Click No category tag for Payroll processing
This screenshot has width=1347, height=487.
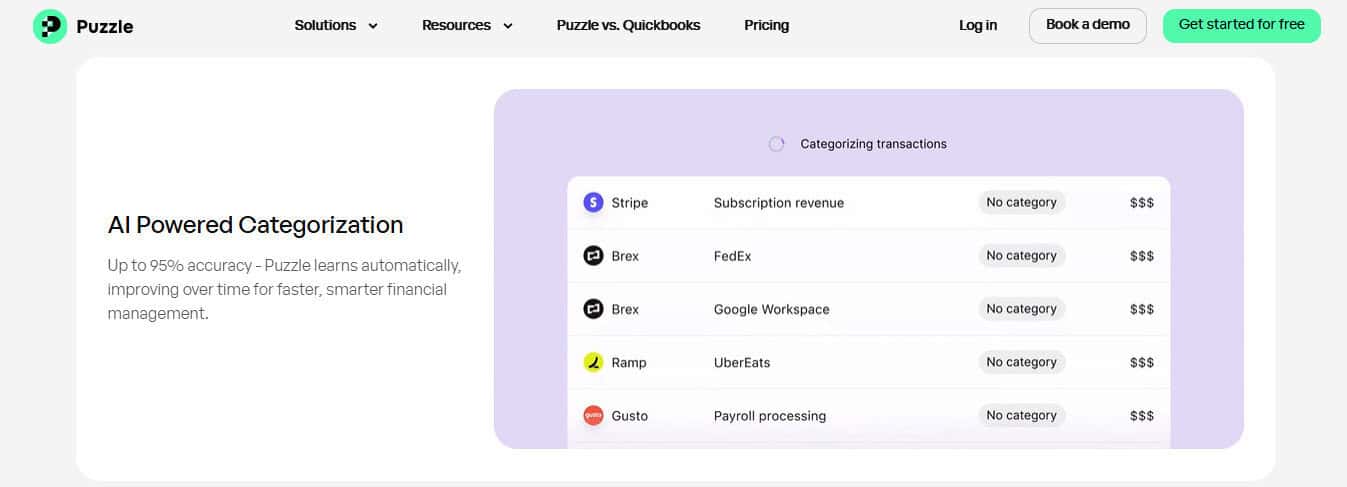coord(1021,415)
